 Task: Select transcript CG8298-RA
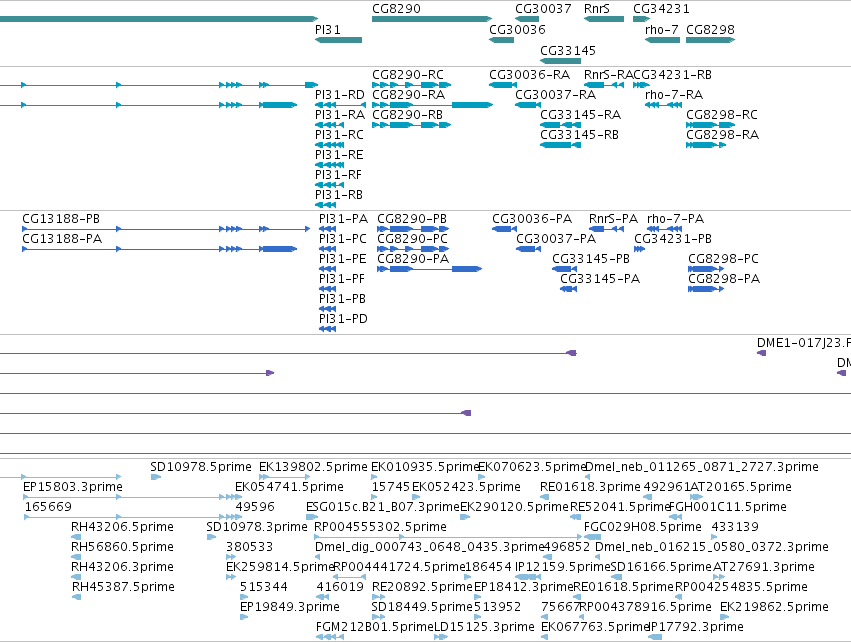(x=706, y=145)
